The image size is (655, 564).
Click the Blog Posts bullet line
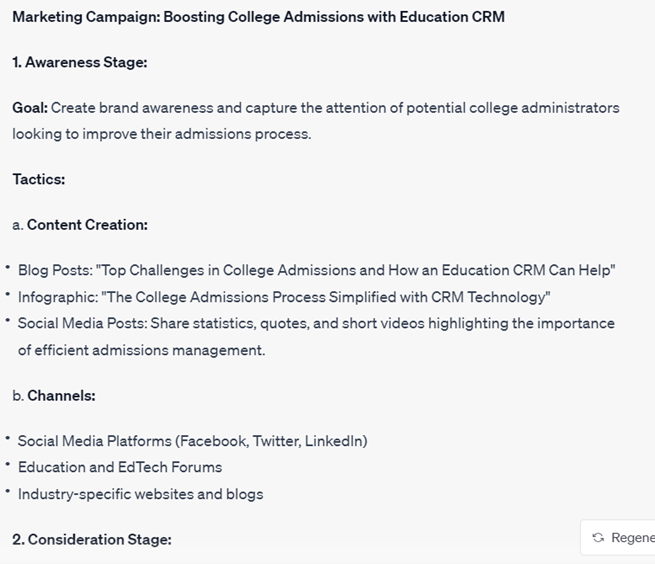point(316,270)
